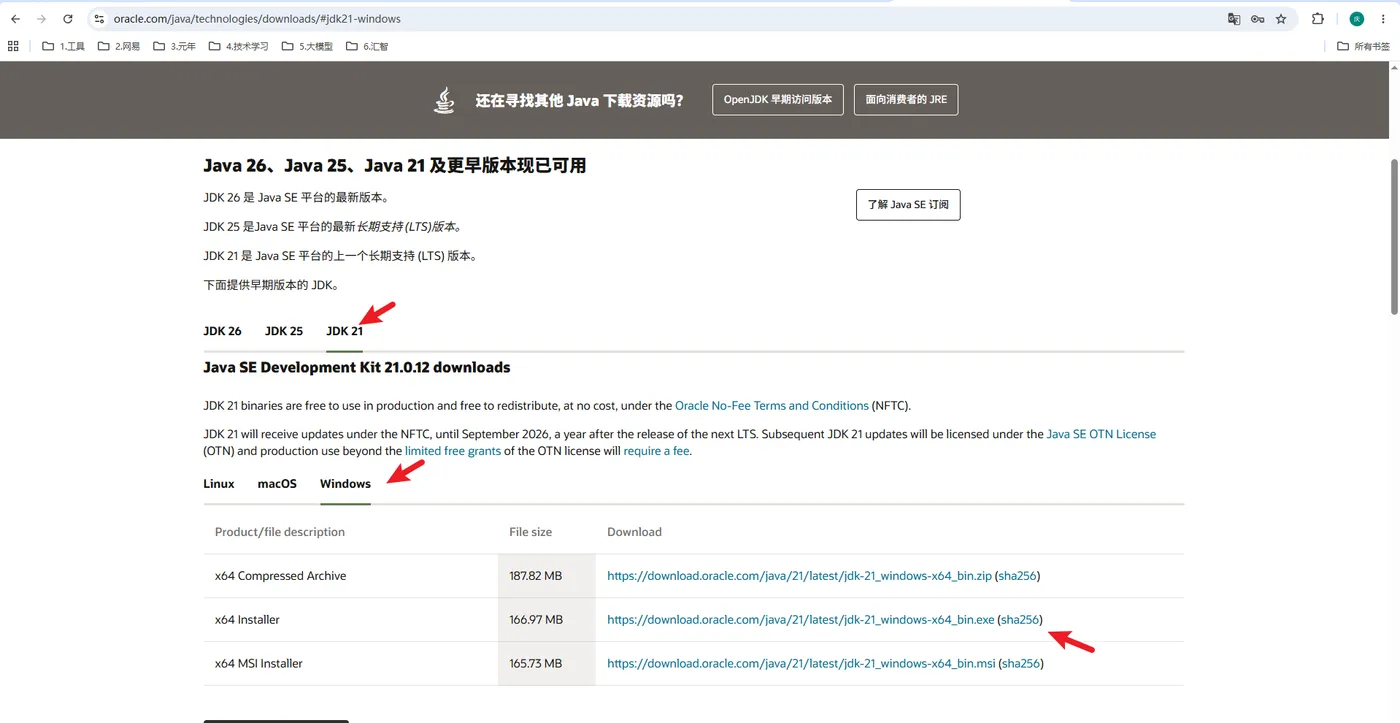
Task: Open the 所有书签 all bookmarks folder
Action: pos(1364,46)
